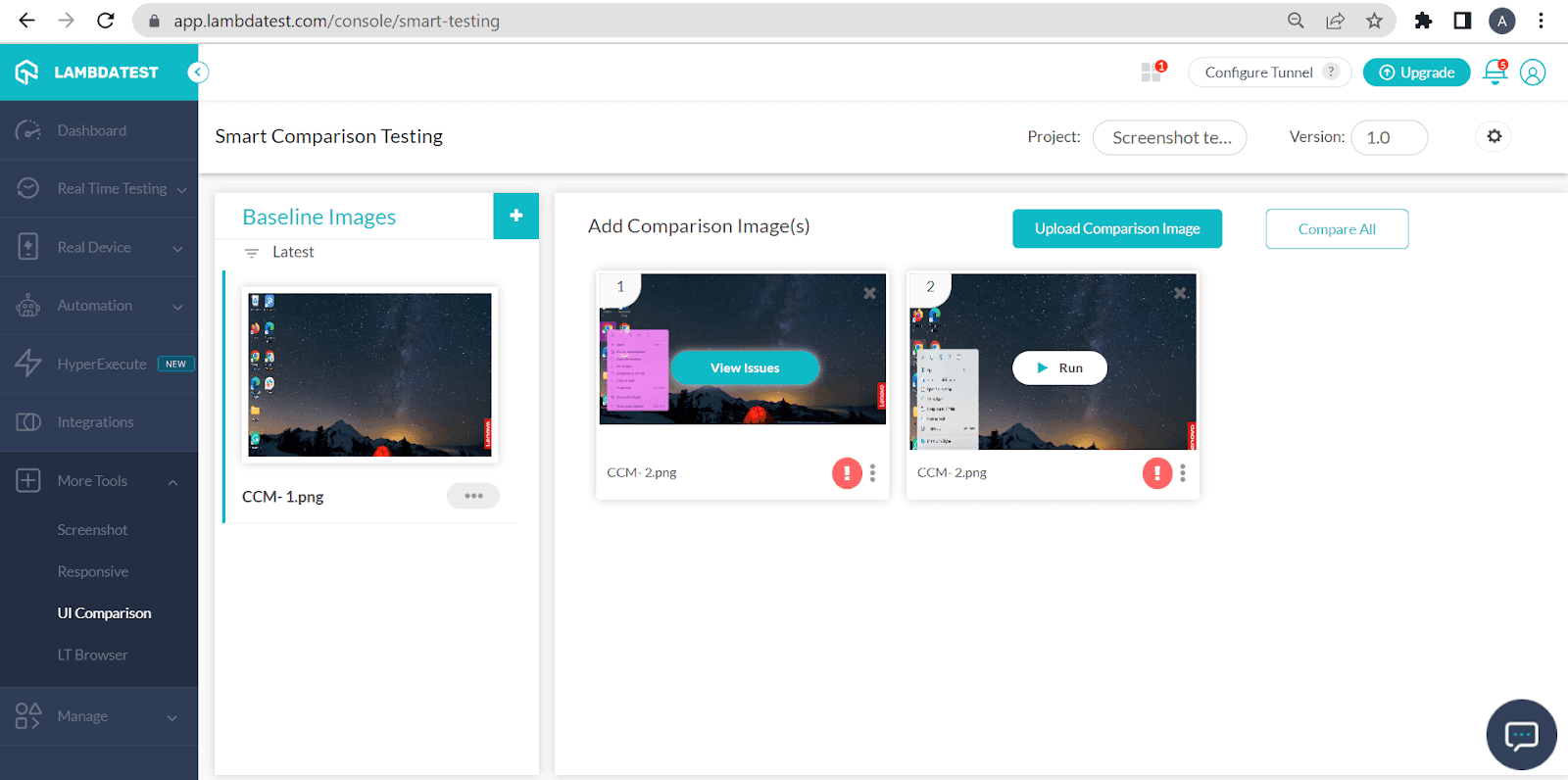The width and height of the screenshot is (1568, 780).
Task: Bookmark this page with star icon
Action: click(1374, 21)
